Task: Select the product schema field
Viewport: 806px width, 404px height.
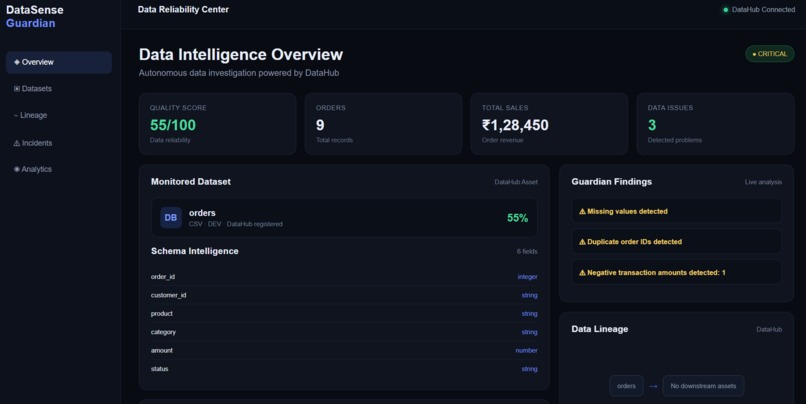Action: [344, 314]
